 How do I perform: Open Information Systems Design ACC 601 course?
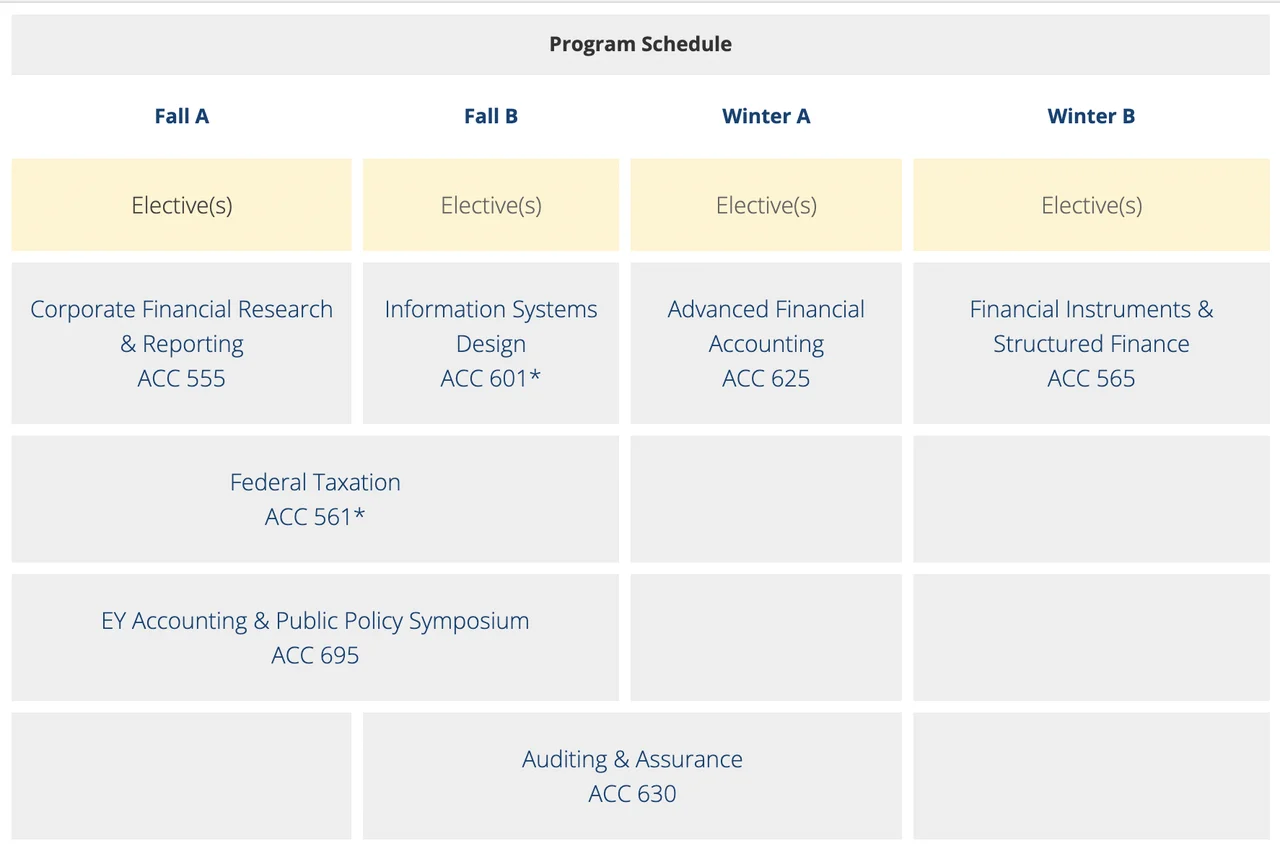pos(491,343)
